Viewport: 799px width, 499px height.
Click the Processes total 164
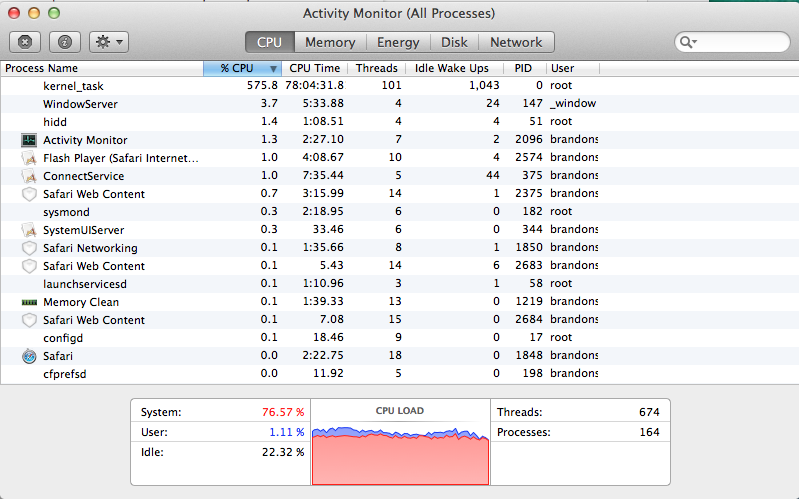649,432
